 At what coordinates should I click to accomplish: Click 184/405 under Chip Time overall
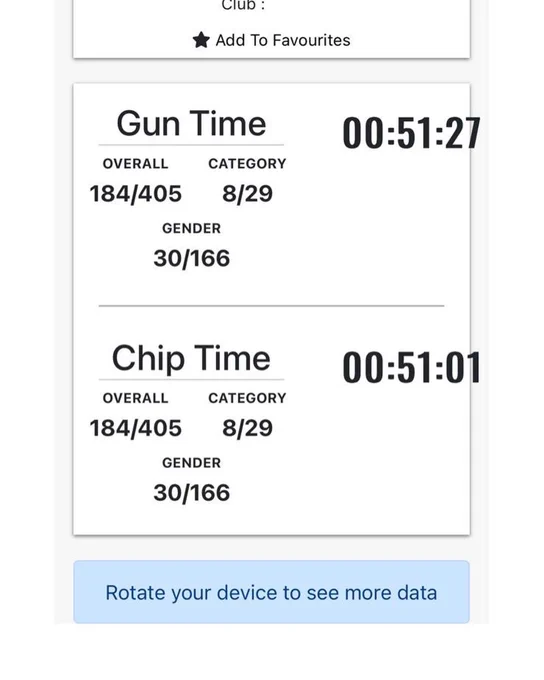click(x=135, y=428)
